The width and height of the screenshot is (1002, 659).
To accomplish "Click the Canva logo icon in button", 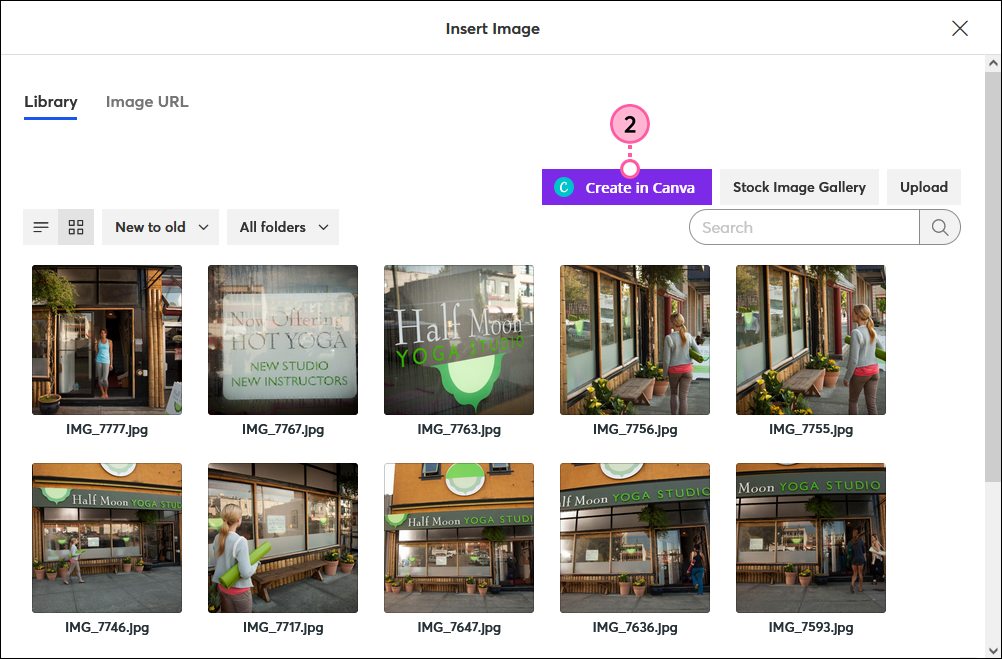I will (564, 187).
